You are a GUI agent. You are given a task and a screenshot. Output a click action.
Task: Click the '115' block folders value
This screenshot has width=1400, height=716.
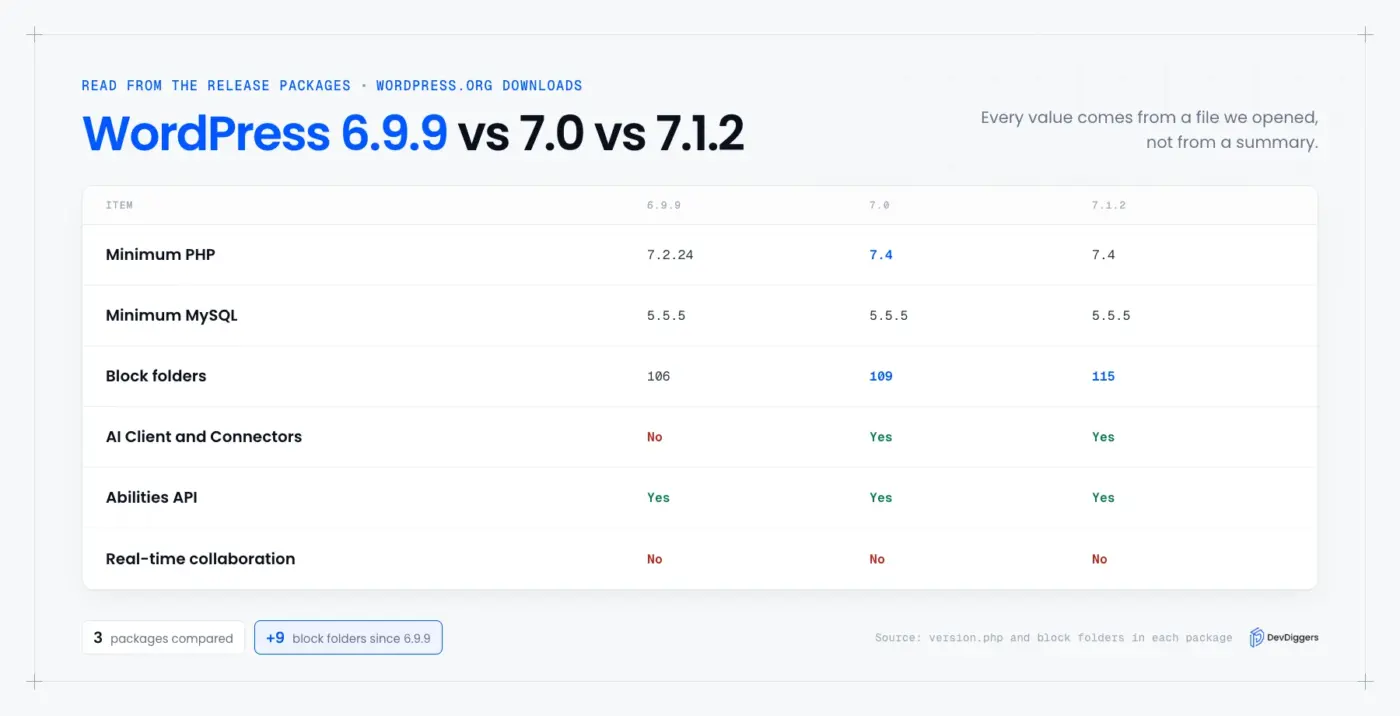1103,377
